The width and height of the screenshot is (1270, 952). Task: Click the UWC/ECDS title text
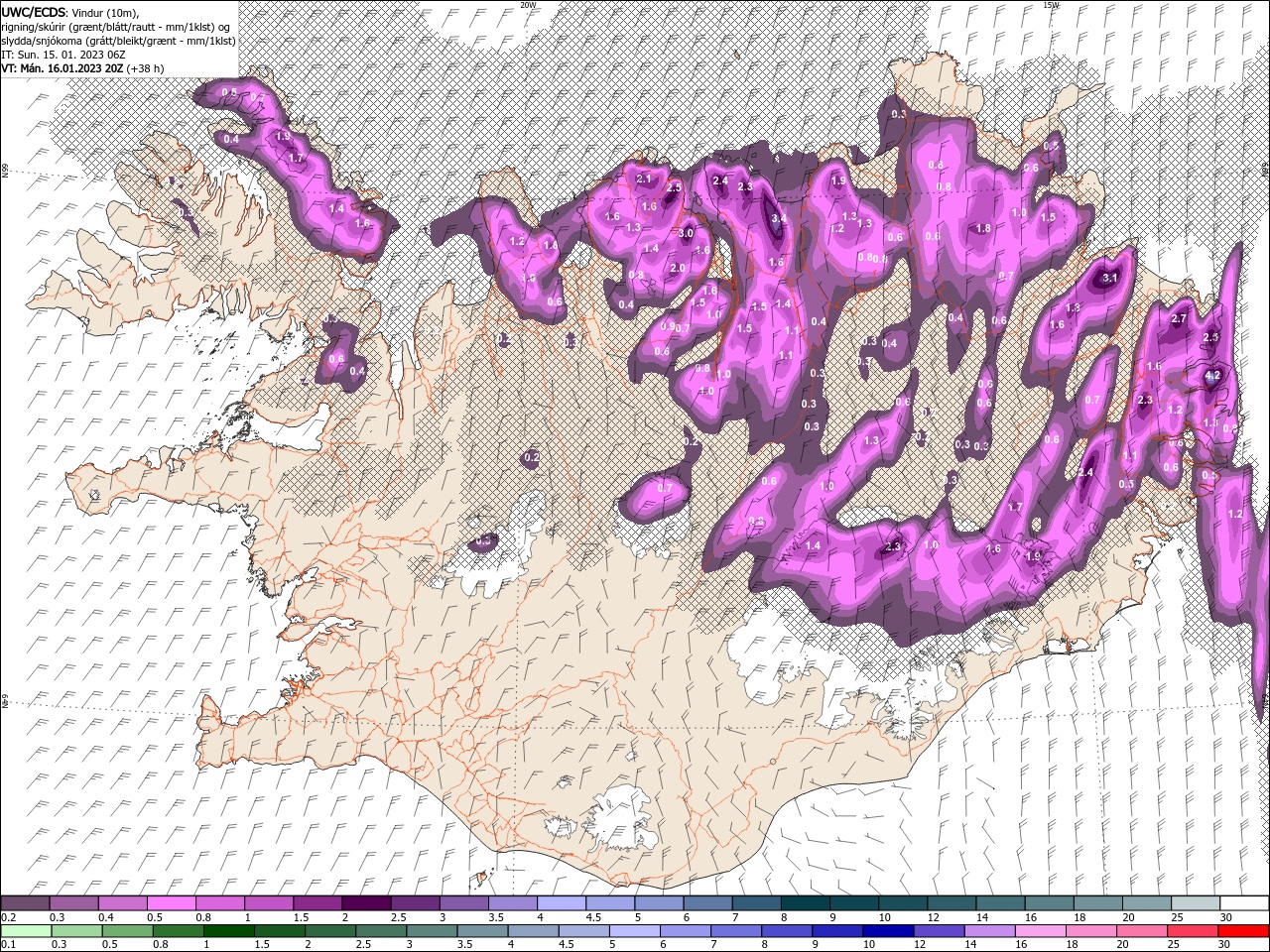34,13
